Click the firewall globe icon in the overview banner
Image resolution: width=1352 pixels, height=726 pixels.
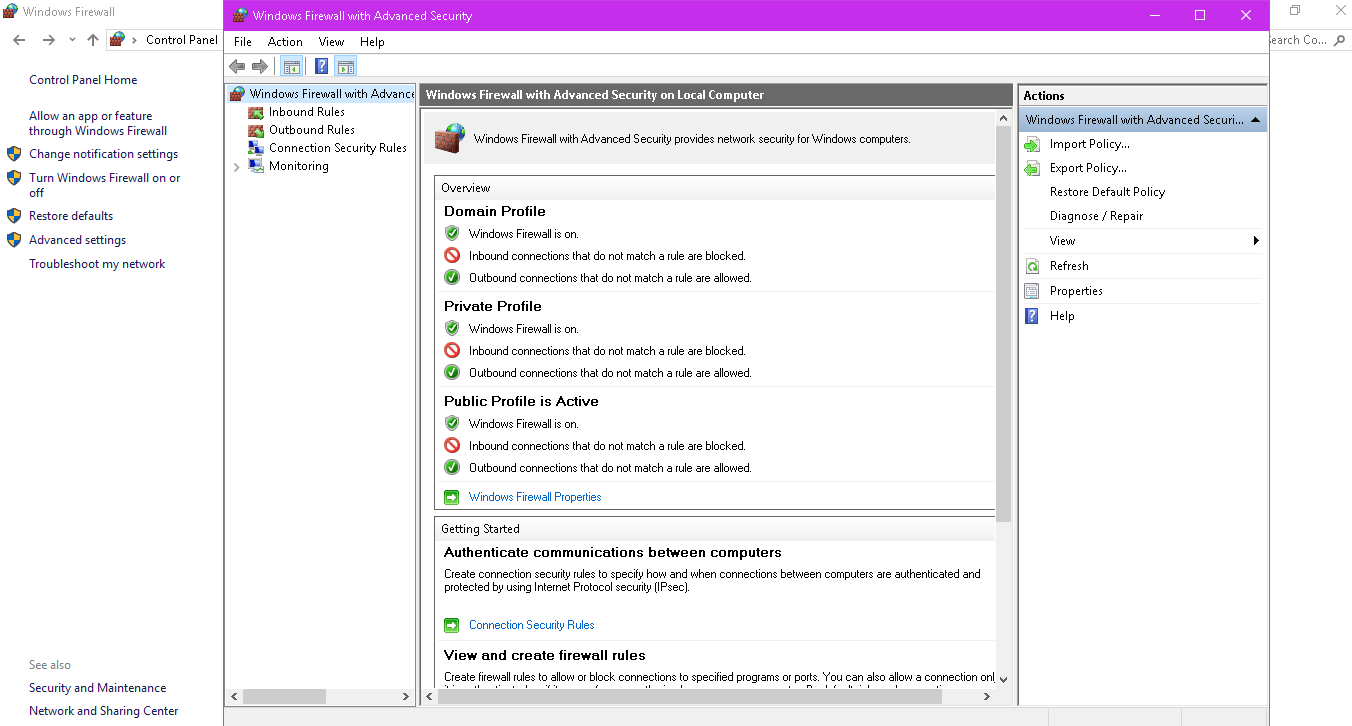[450, 138]
